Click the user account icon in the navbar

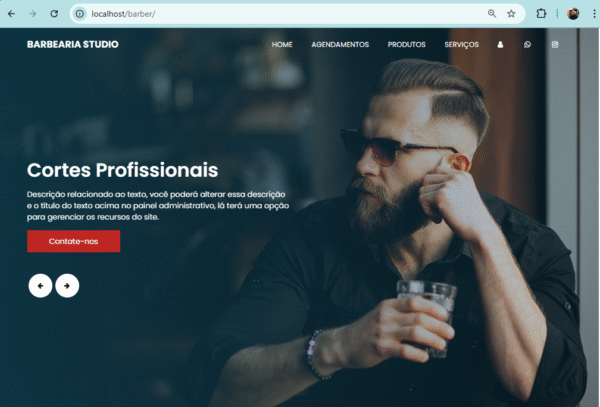(x=500, y=45)
